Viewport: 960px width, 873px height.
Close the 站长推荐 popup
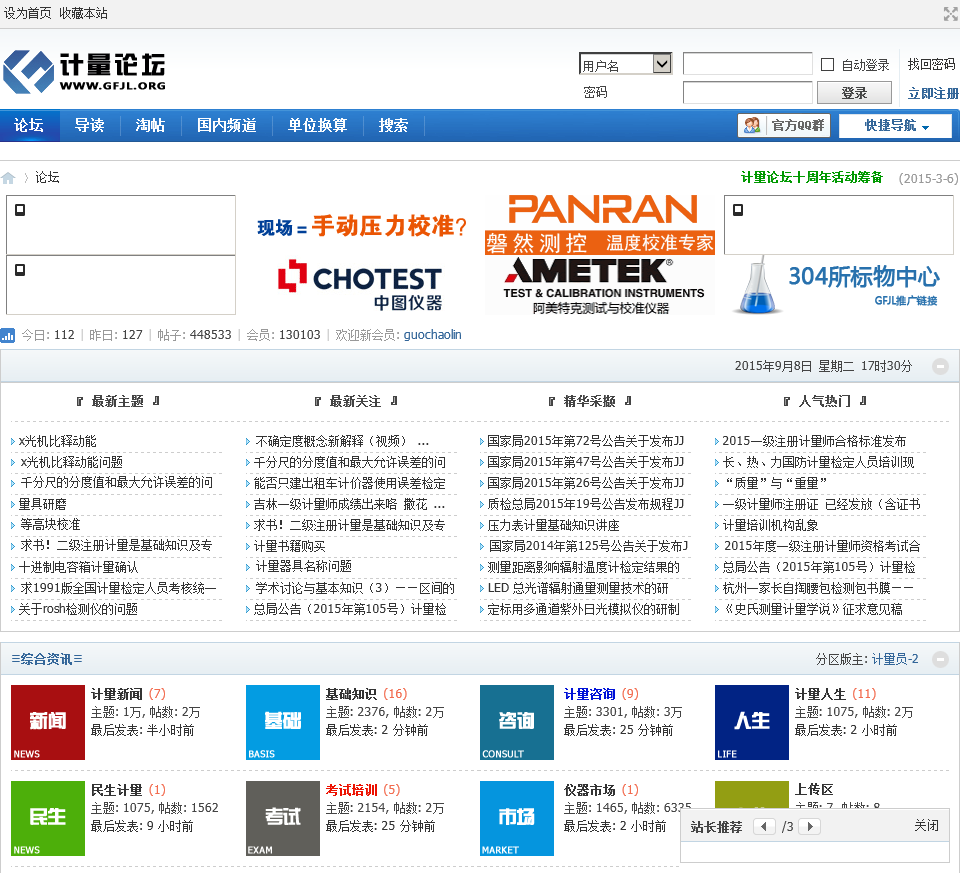(x=926, y=826)
